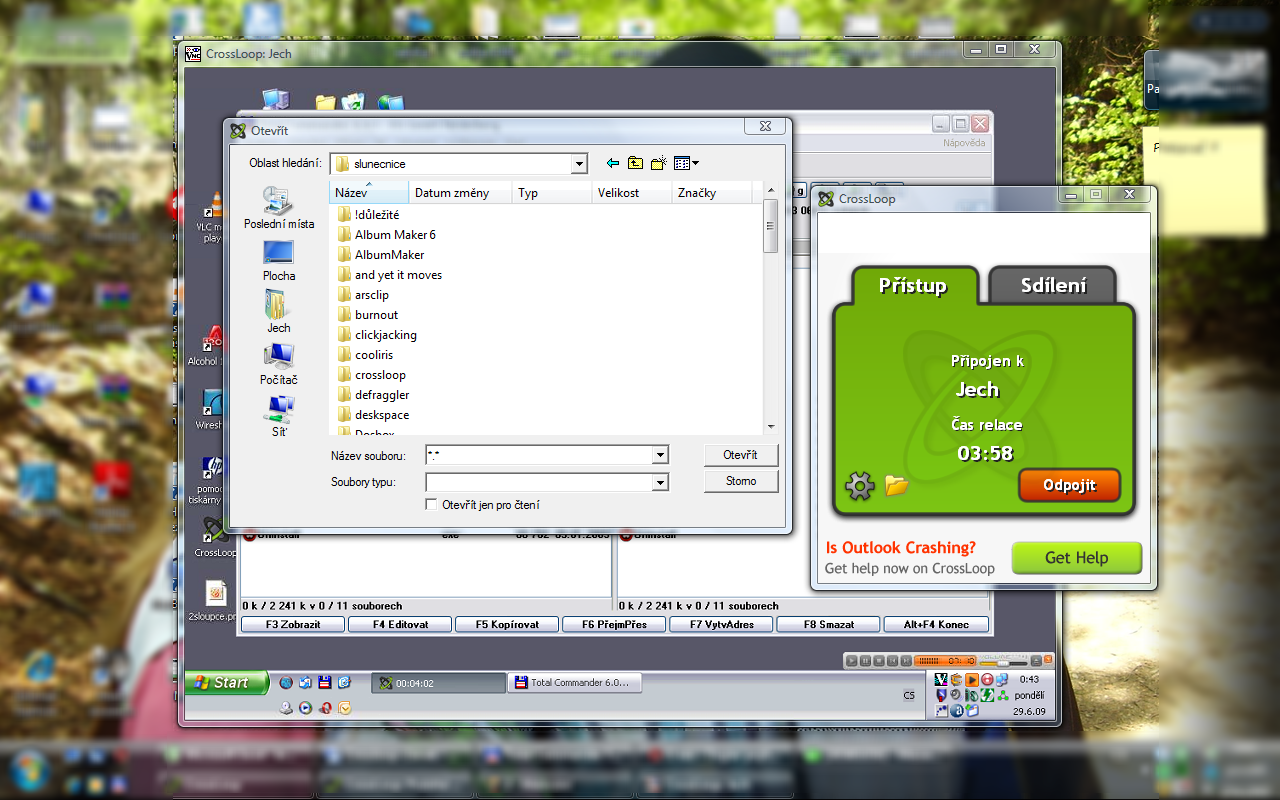The height and width of the screenshot is (800, 1280).
Task: Sort files by the Název column
Action: coord(369,193)
